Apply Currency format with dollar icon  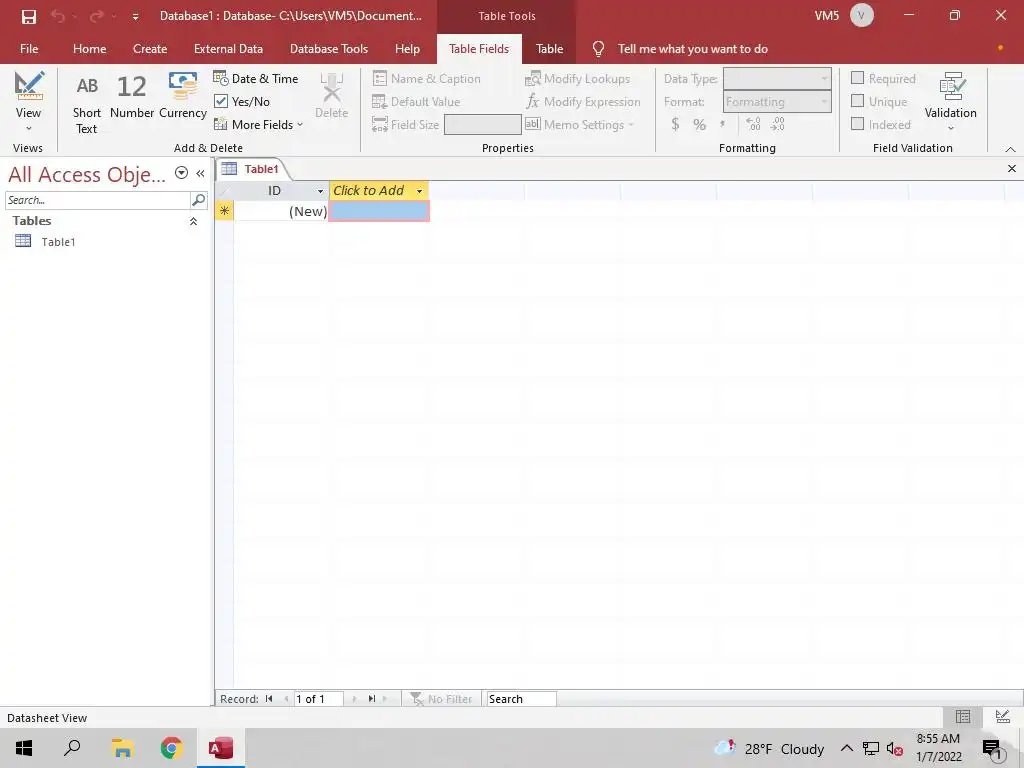pos(675,124)
